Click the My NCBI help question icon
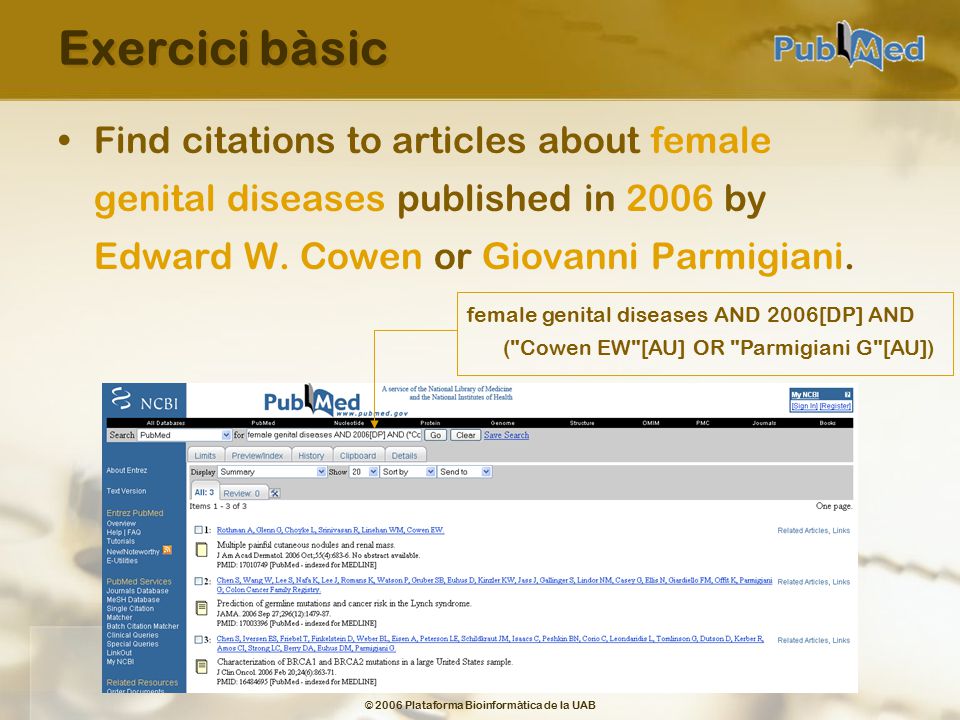This screenshot has height=720, width=960. 847,395
